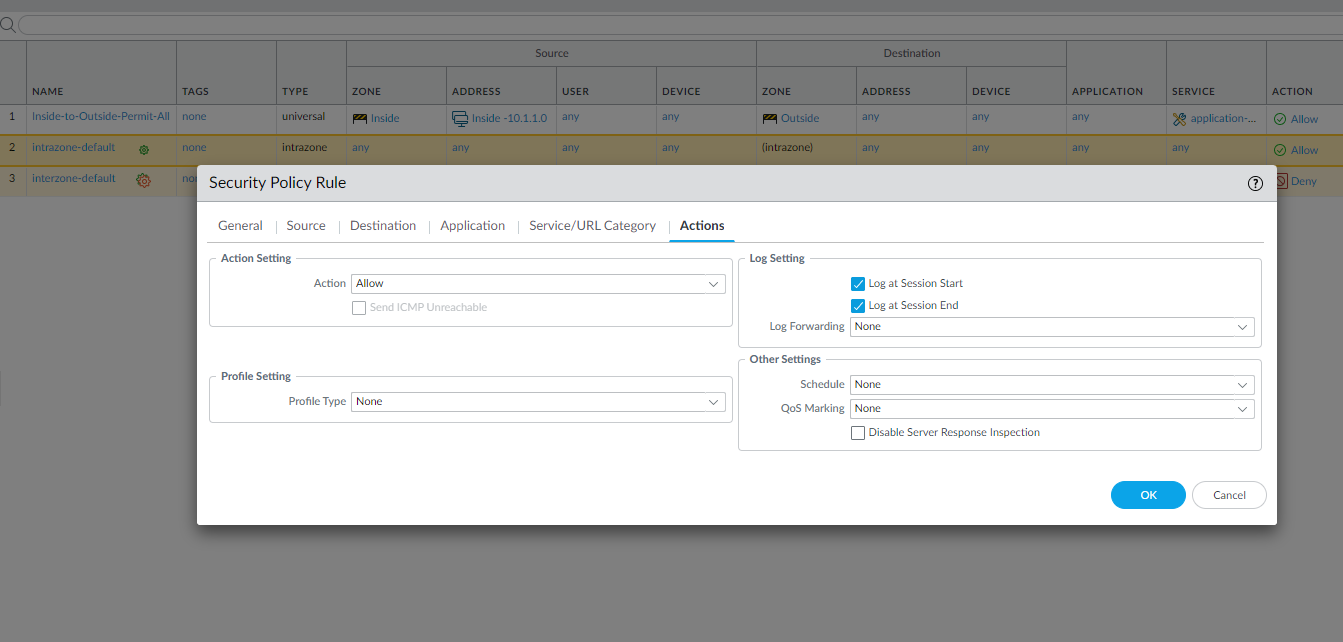Click the red gear icon beside interzone-default
Image resolution: width=1343 pixels, height=642 pixels.
click(x=143, y=180)
